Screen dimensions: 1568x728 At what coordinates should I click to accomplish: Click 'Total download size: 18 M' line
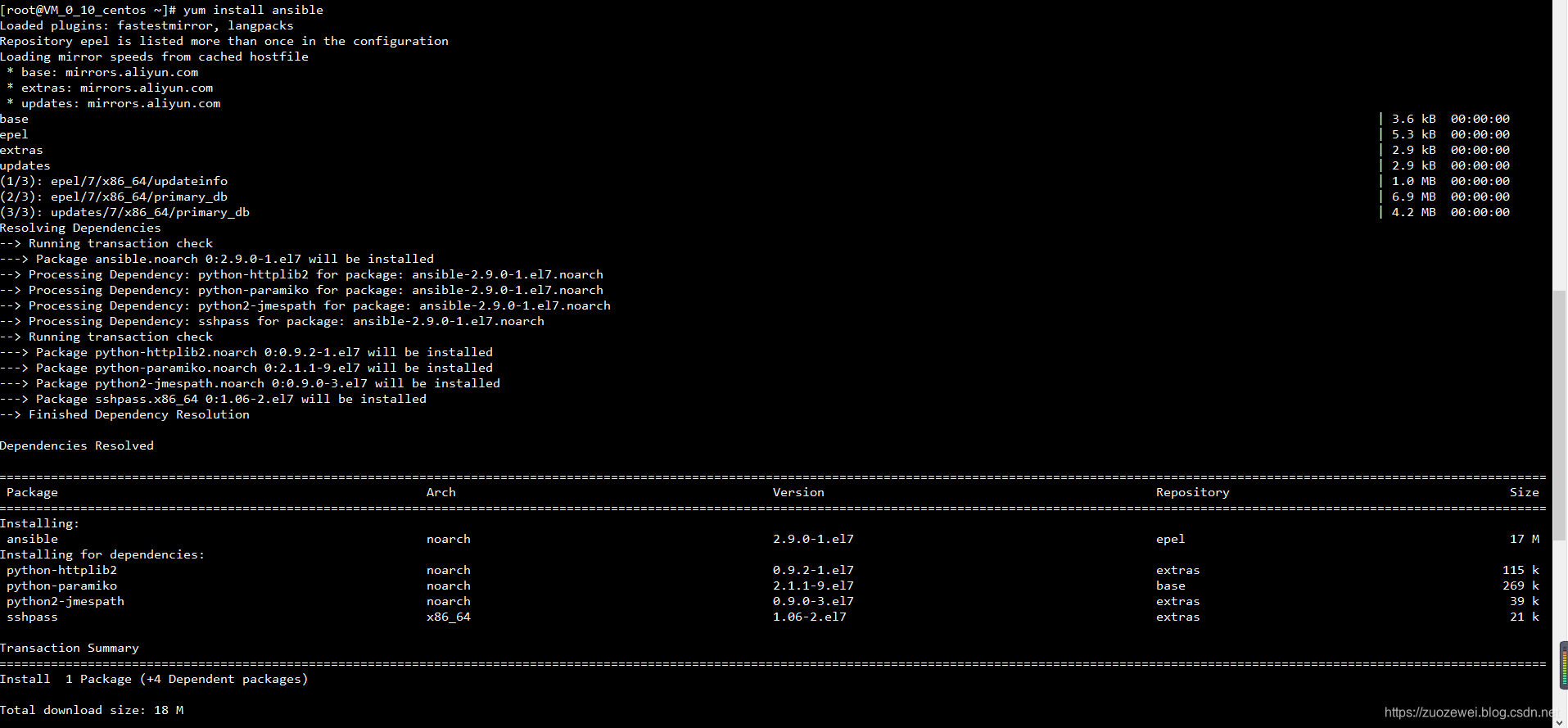[92, 710]
